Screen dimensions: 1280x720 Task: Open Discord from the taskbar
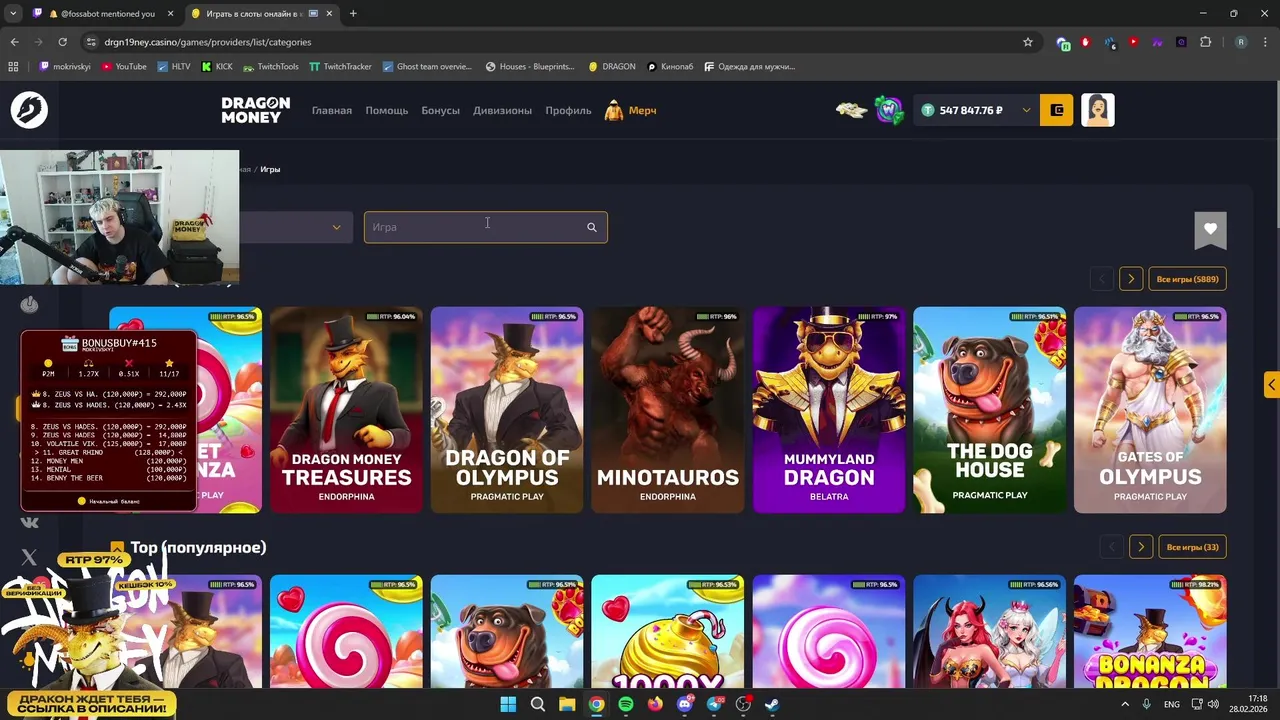(x=685, y=704)
